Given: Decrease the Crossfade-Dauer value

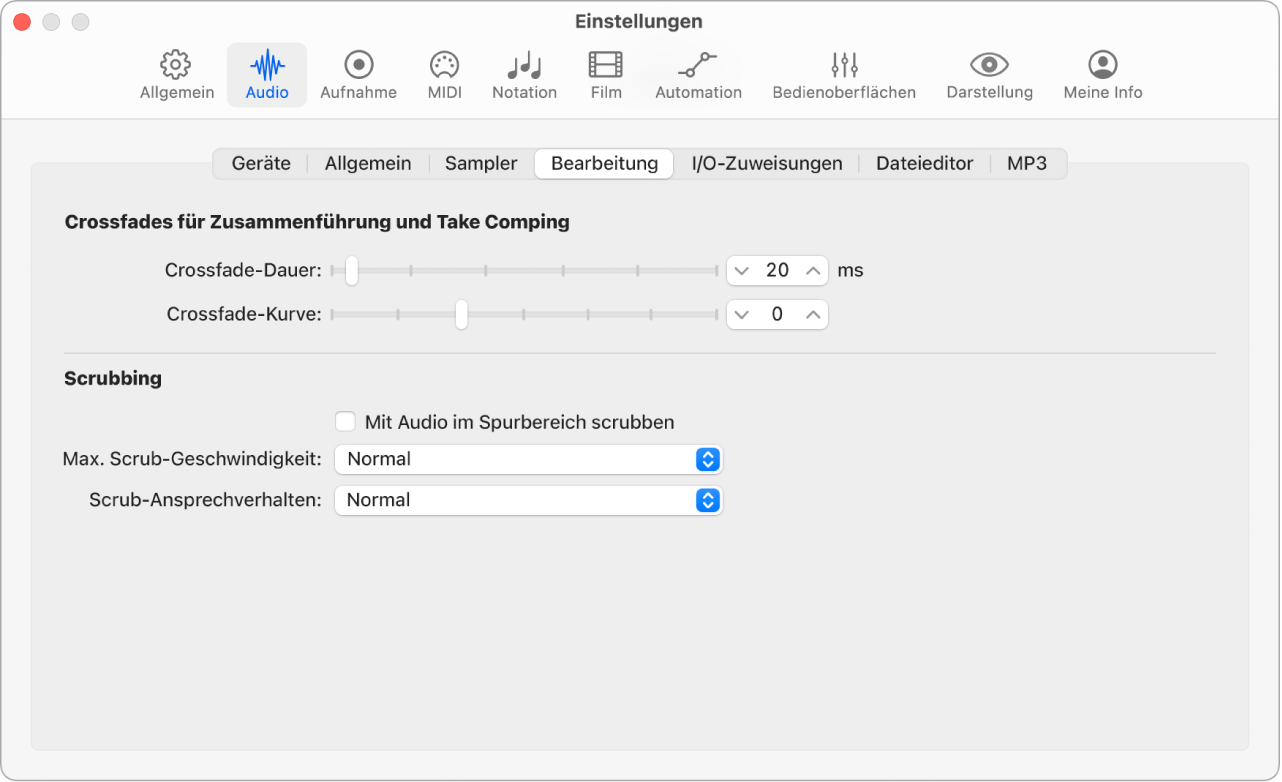Looking at the screenshot, I should click(743, 270).
